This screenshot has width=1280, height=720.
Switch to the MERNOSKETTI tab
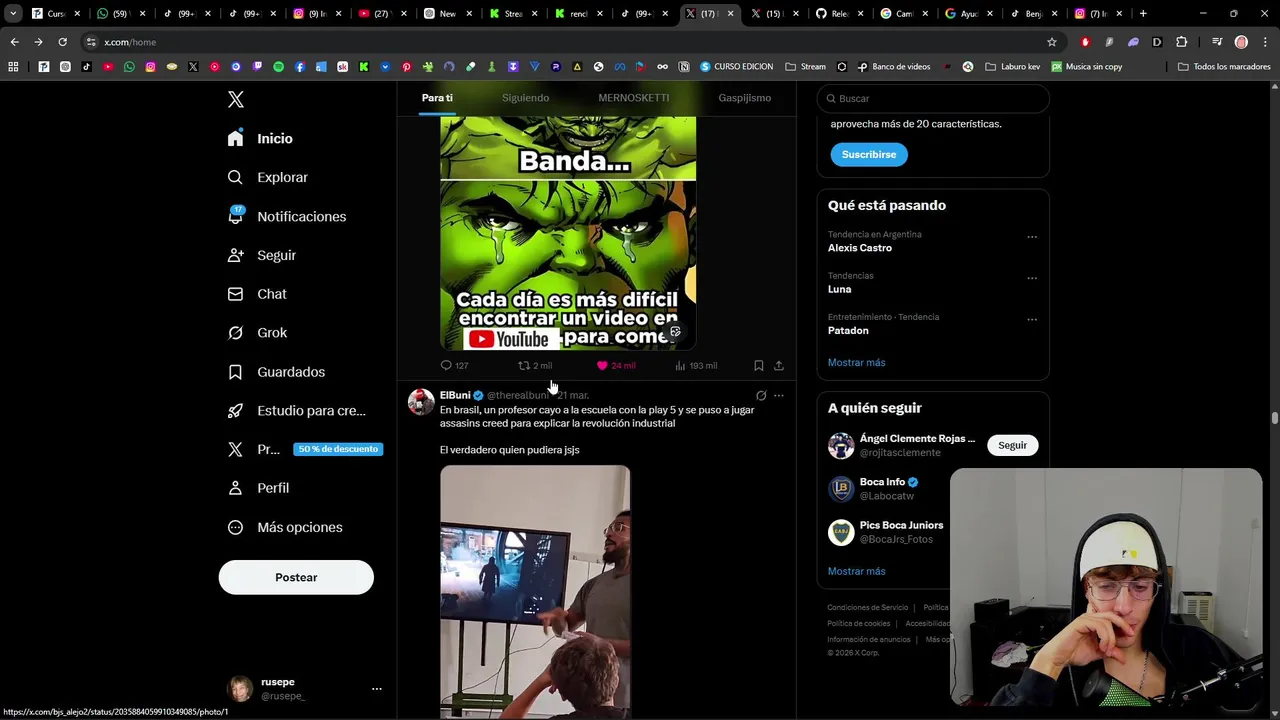634,98
